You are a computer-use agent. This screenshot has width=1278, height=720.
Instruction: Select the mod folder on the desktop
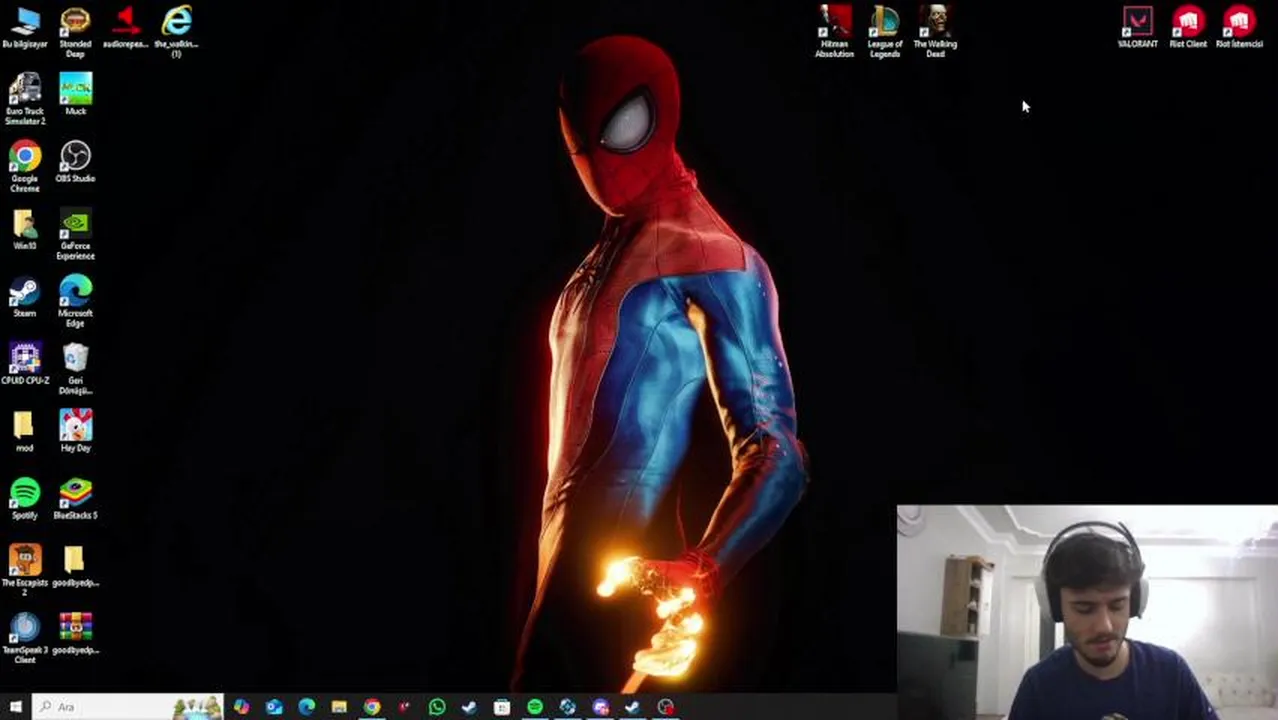pos(25,432)
